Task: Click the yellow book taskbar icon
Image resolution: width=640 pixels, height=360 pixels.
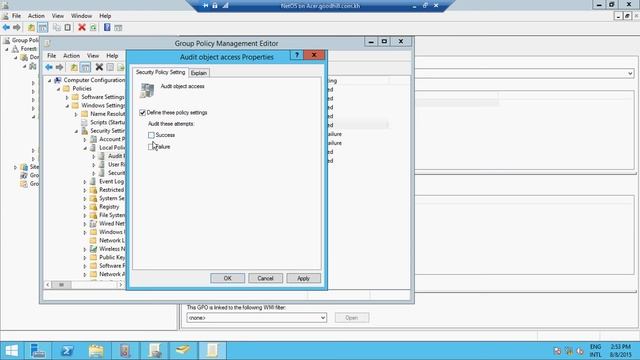Action: [x=183, y=351]
